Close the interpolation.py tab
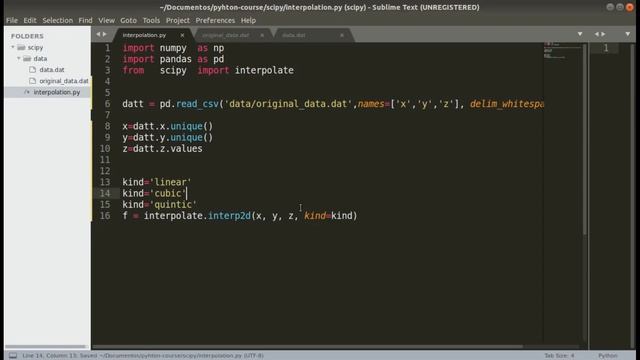This screenshot has height=360, width=640. point(182,35)
